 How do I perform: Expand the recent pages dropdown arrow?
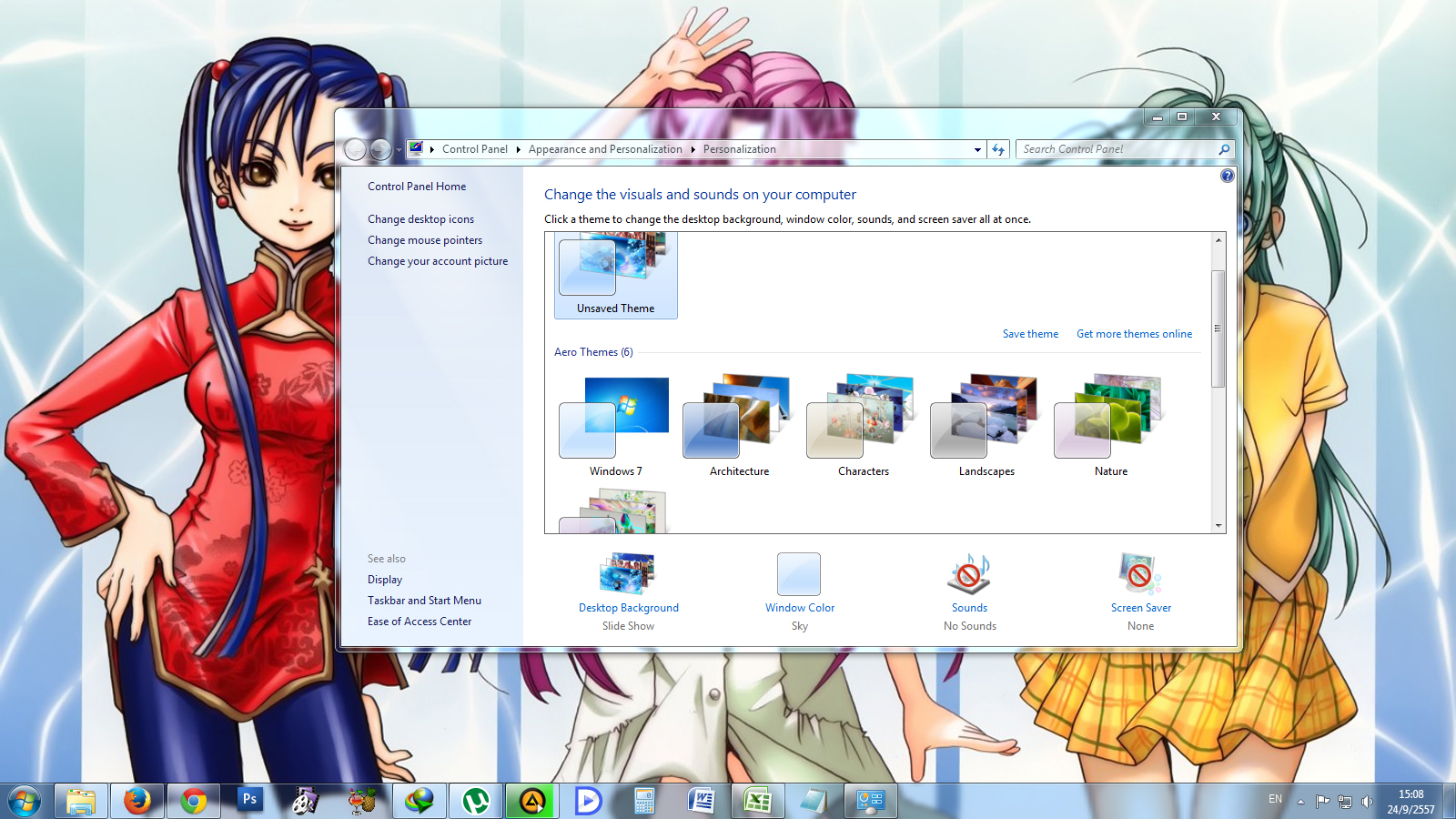[x=399, y=150]
